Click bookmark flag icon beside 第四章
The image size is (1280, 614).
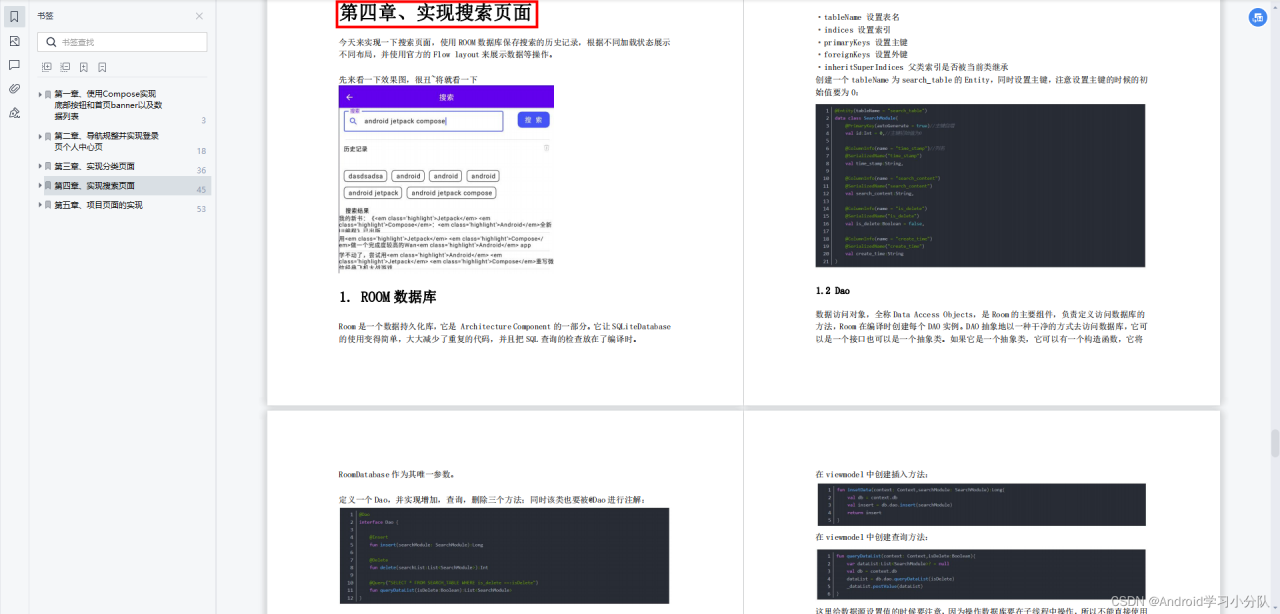(48, 185)
